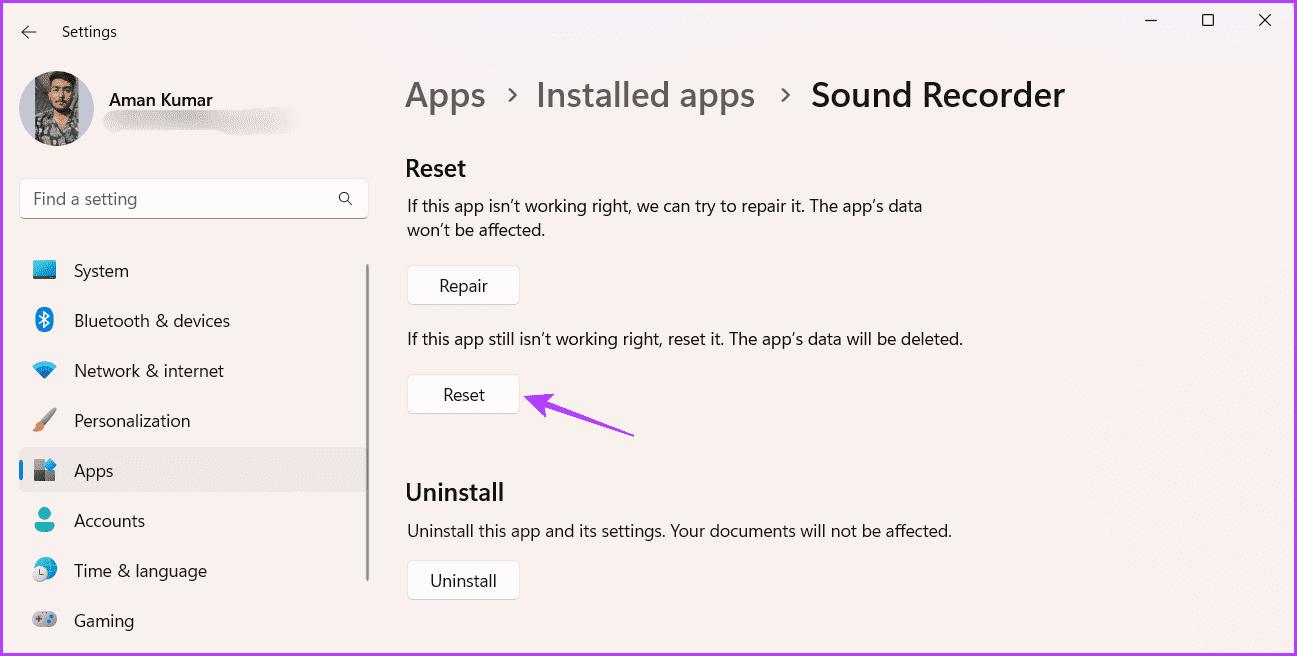
Task: Focus the Find a setting field
Action: click(194, 199)
